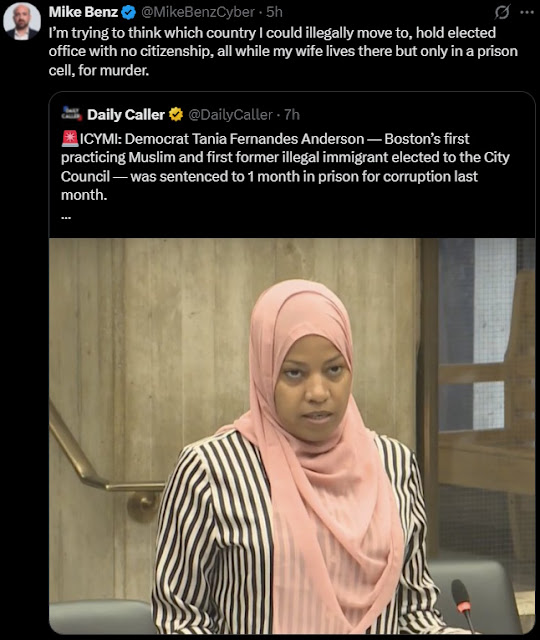This screenshot has height=640, width=540.
Task: Click the microphone in the photo
Action: (463, 604)
